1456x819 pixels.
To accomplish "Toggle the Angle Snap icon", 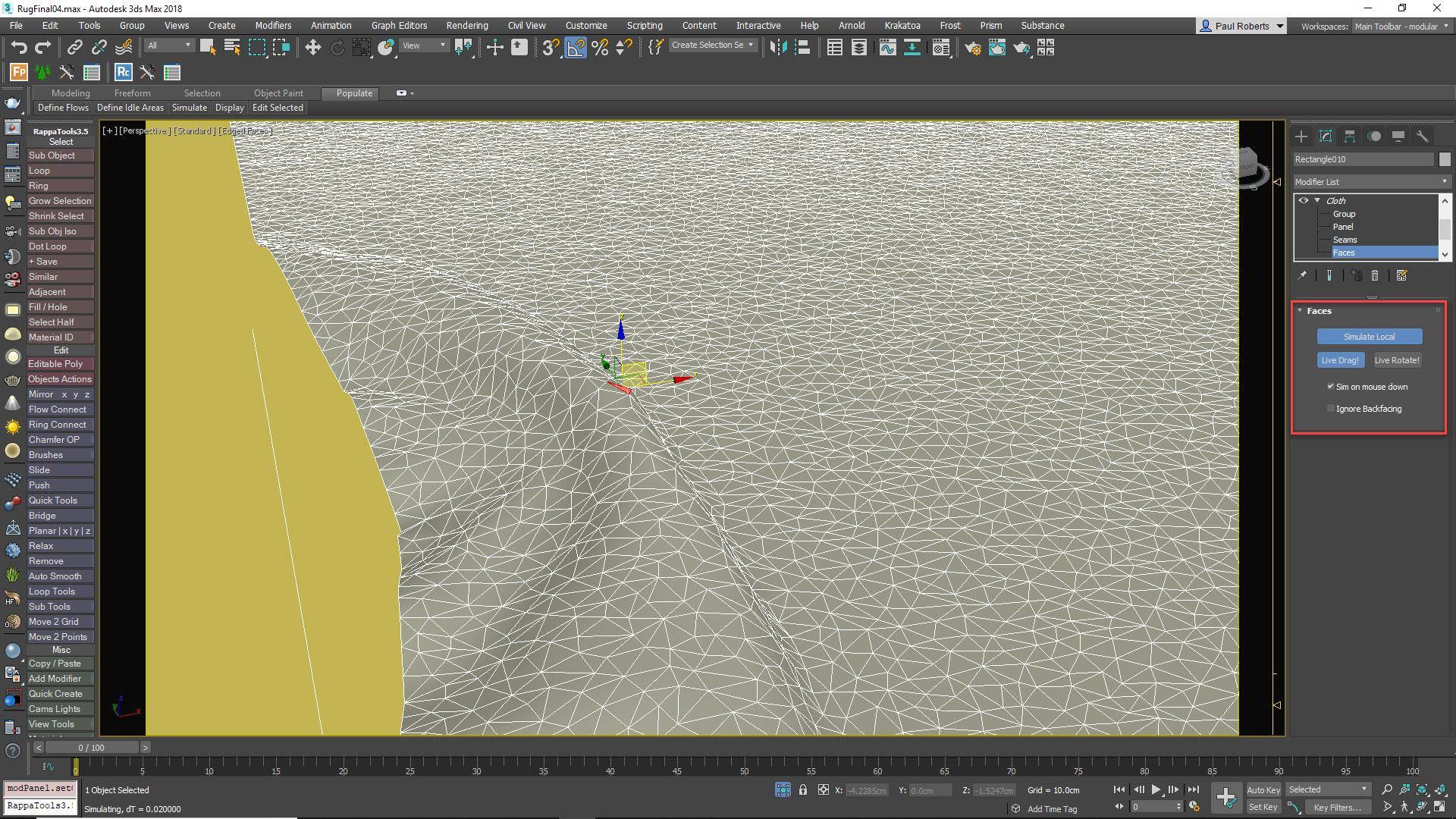I will (576, 48).
